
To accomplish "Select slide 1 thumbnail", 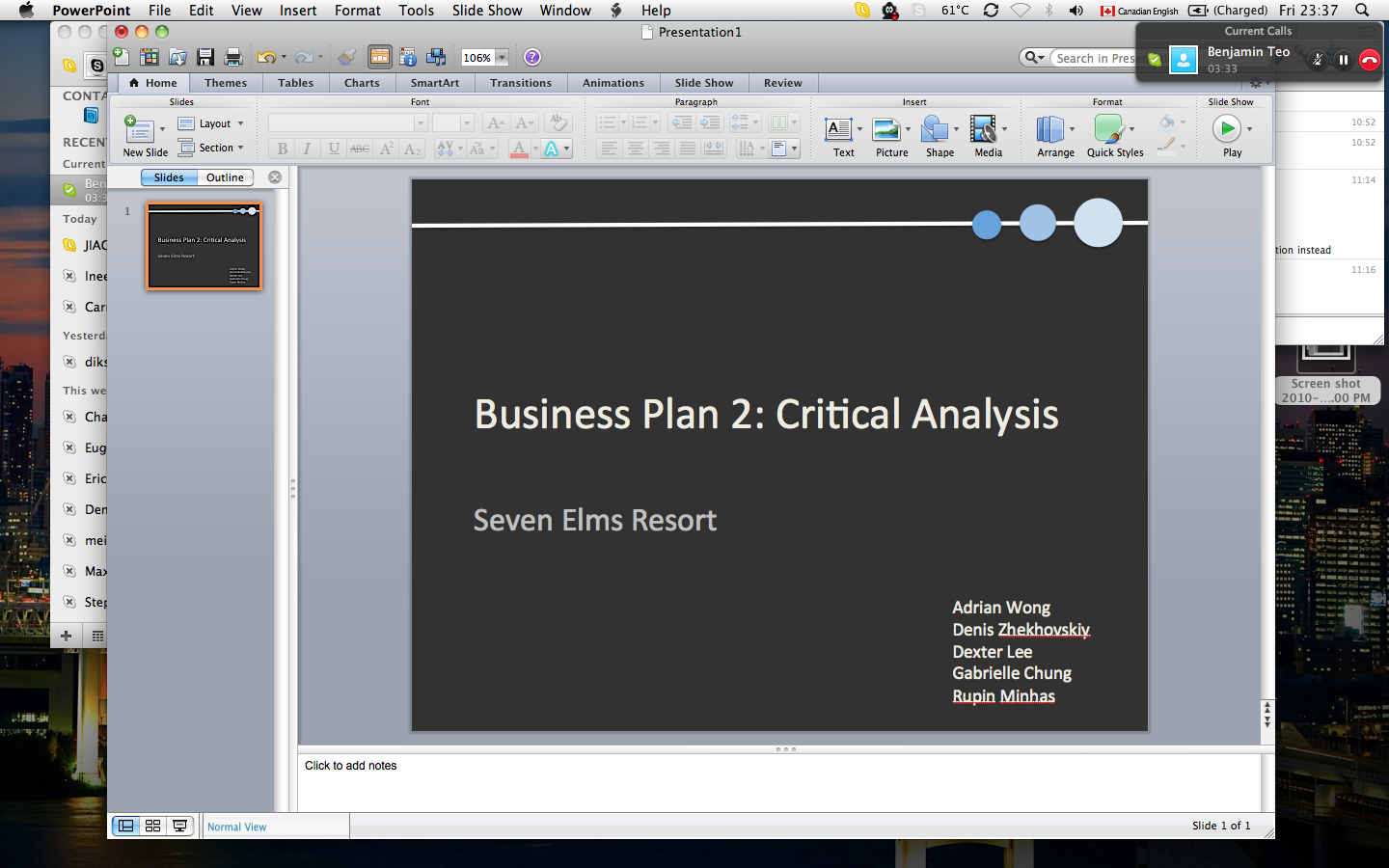I will (204, 246).
